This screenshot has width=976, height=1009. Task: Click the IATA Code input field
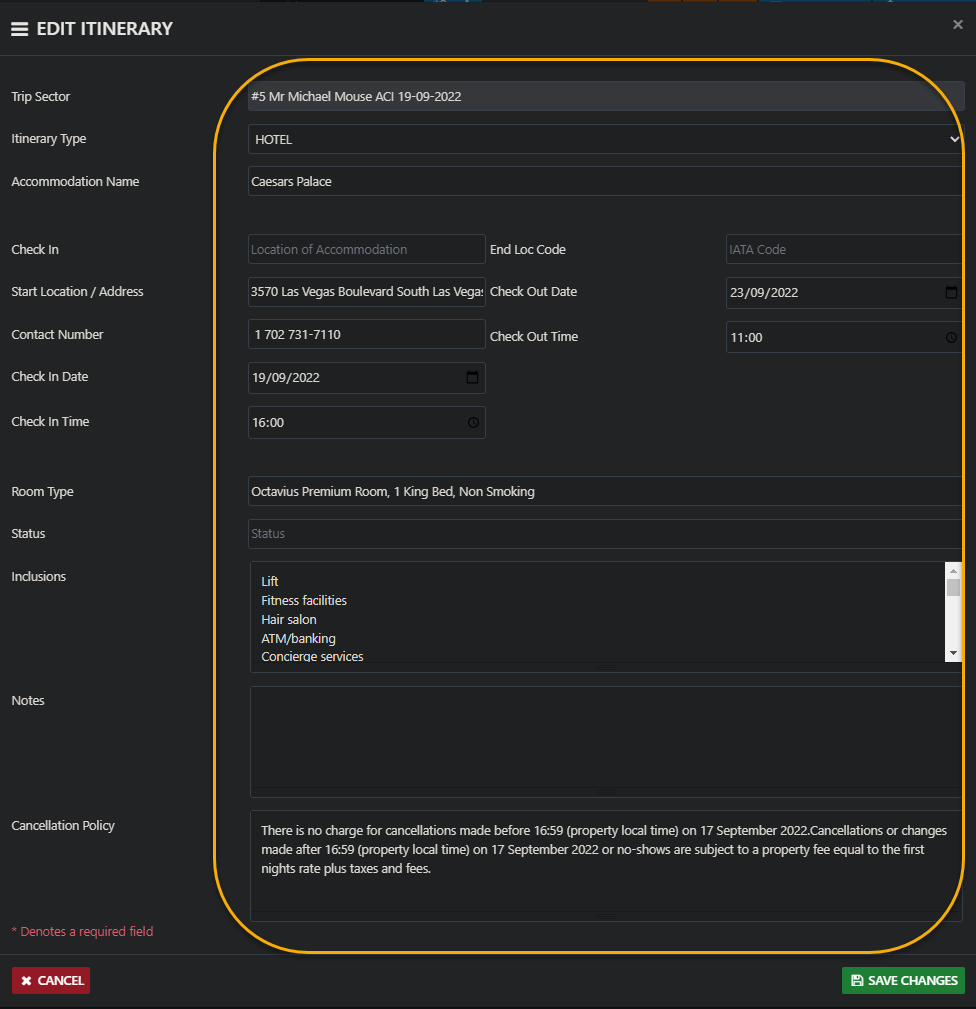coord(843,250)
